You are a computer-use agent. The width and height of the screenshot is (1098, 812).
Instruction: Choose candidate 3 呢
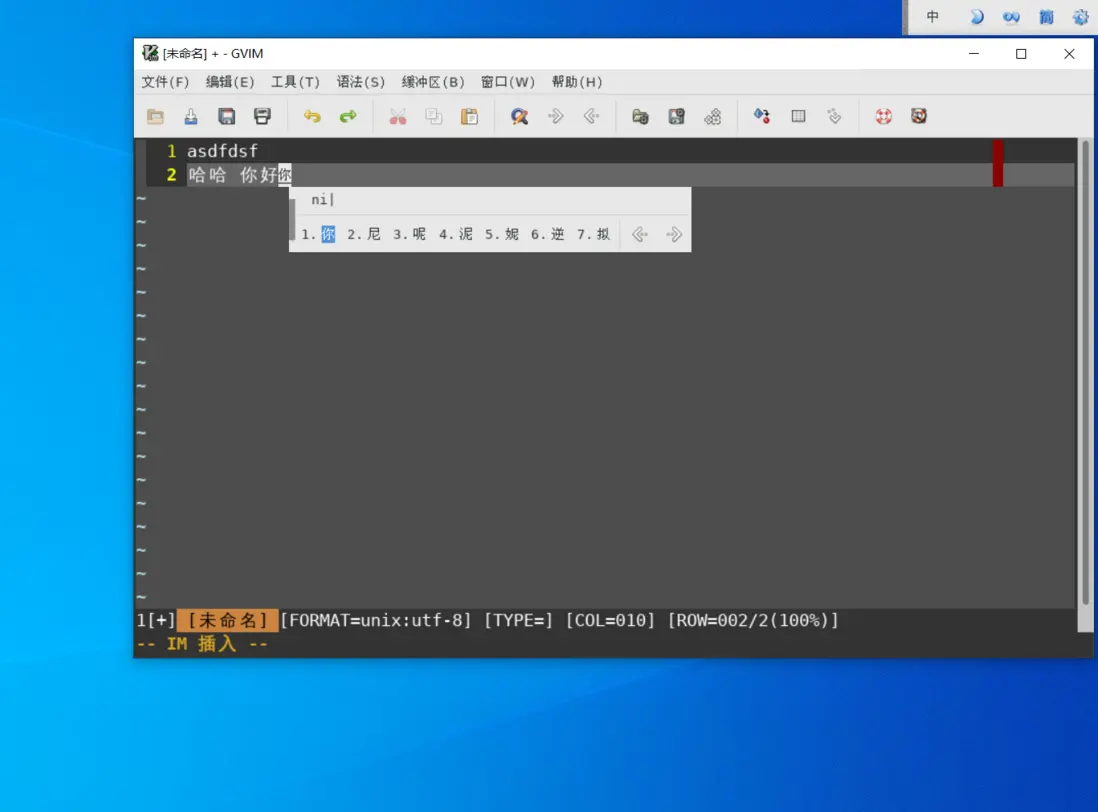pos(410,234)
